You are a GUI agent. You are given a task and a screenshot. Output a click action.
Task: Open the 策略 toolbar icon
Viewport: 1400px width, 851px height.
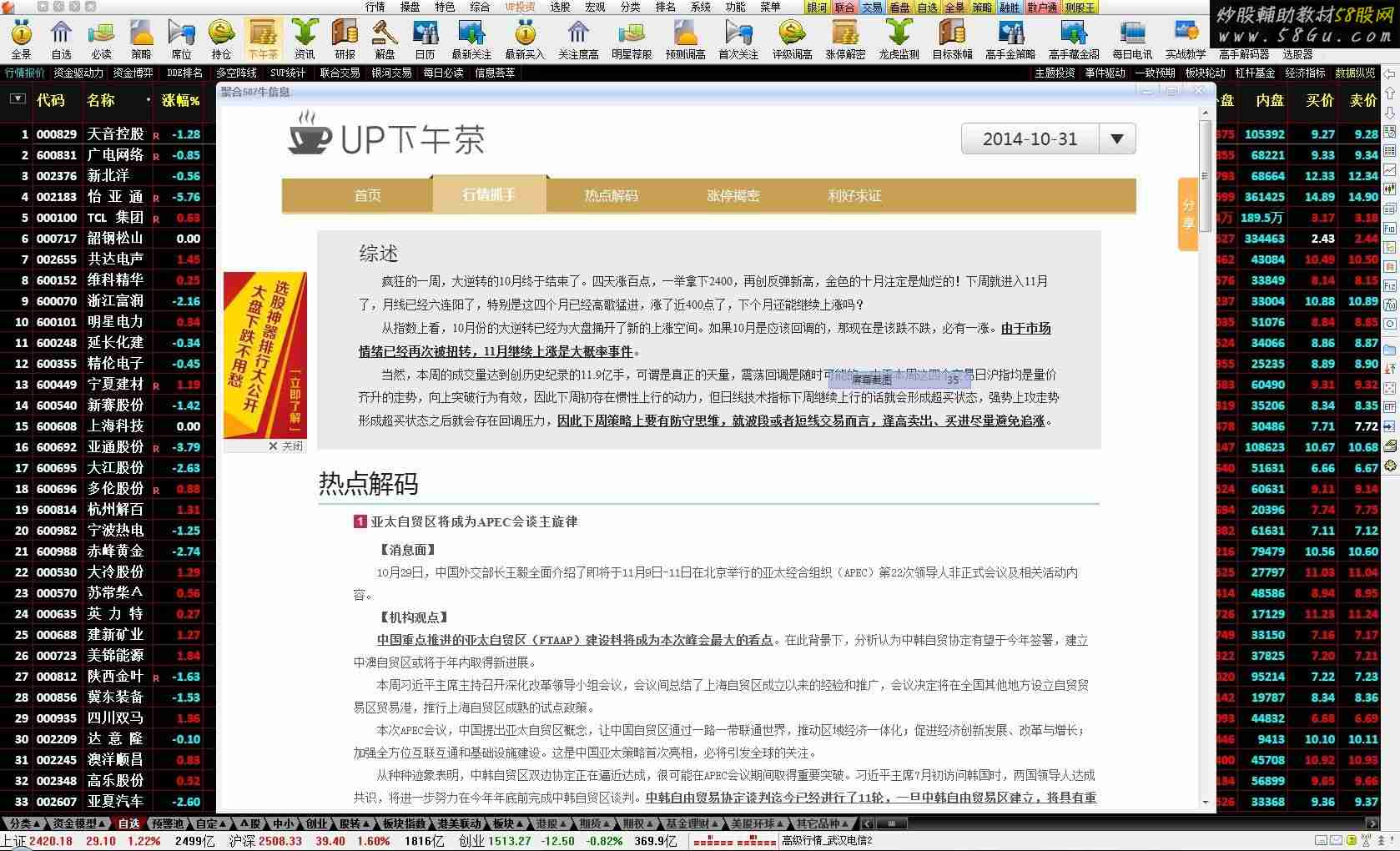point(141,39)
